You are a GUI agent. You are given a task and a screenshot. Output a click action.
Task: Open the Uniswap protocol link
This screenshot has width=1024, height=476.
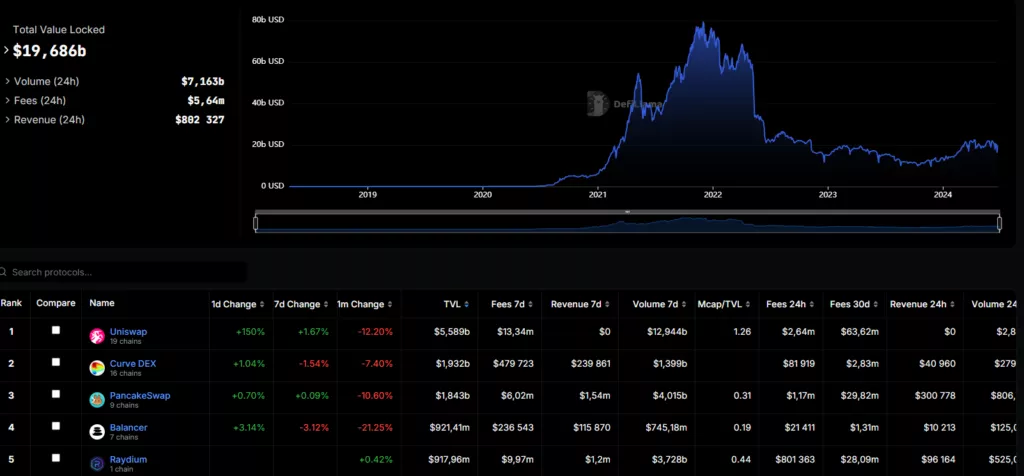[x=129, y=332]
